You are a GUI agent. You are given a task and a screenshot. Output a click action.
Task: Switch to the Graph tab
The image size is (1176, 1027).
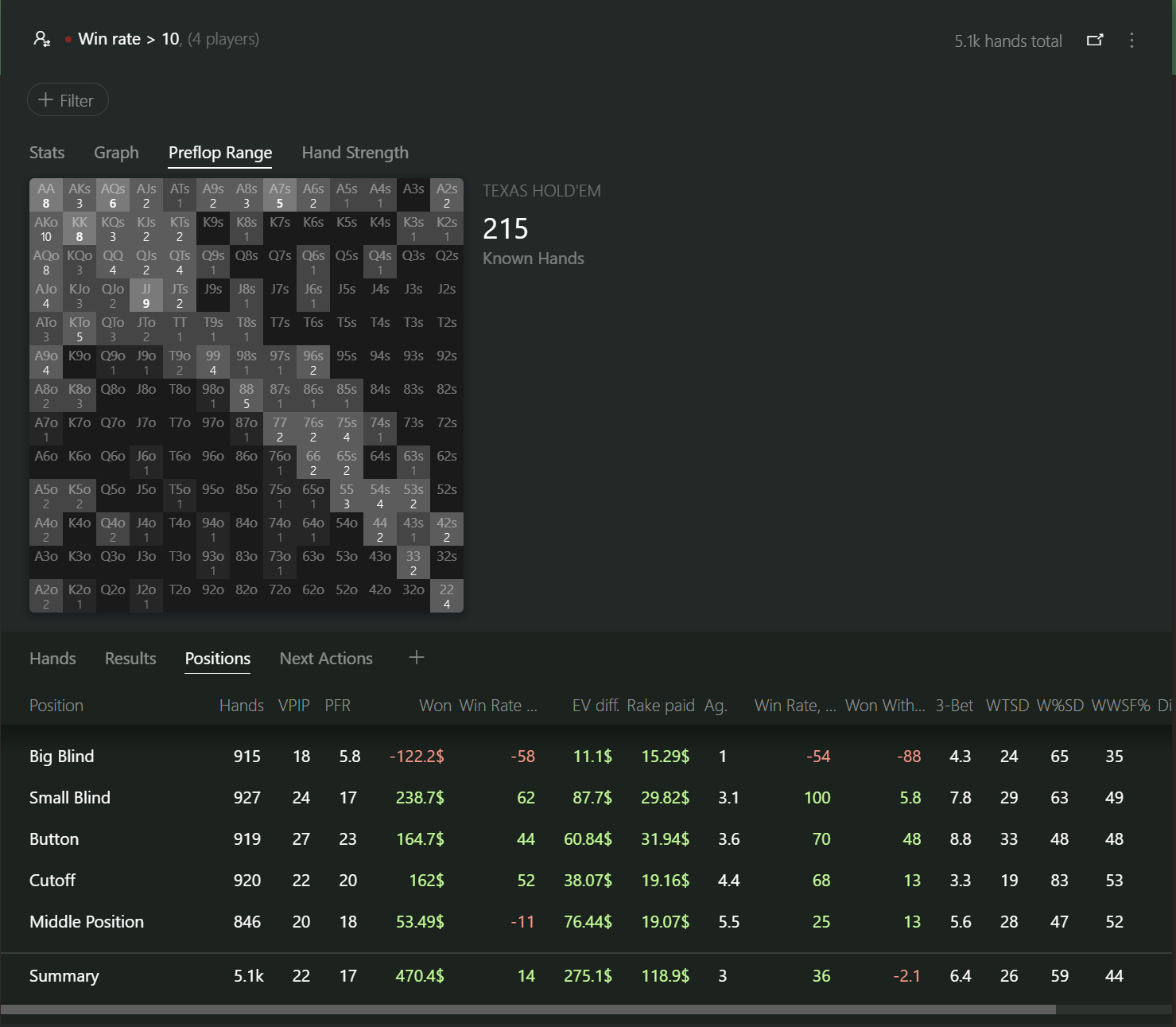pos(116,153)
